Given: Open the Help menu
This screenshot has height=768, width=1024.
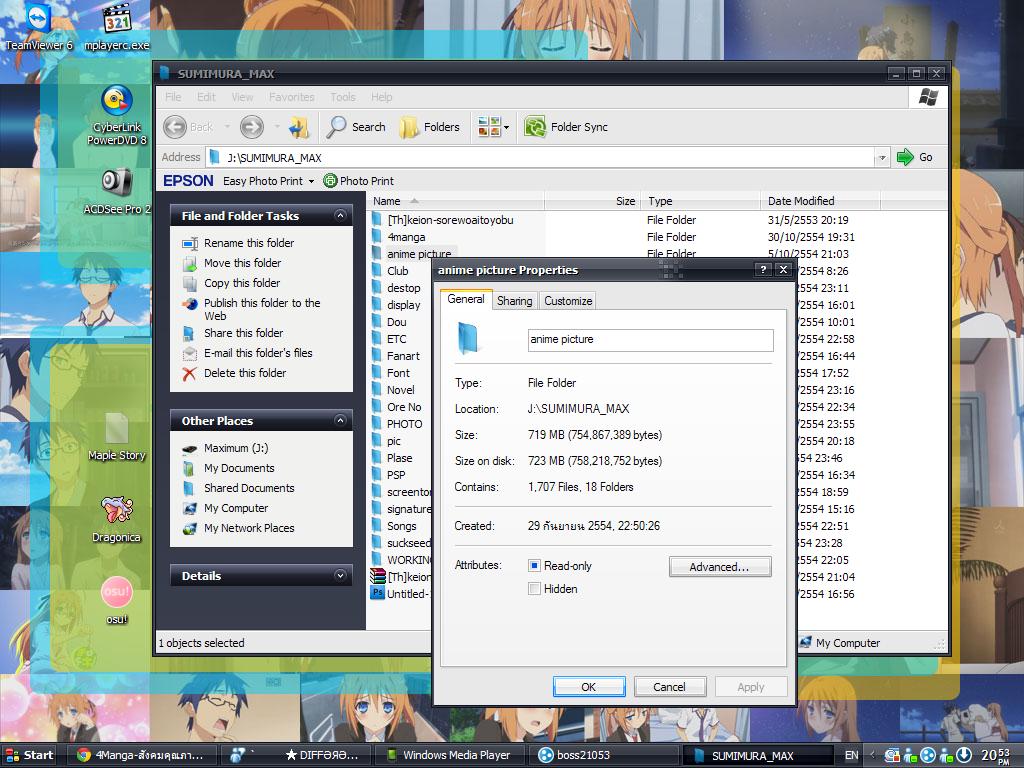Looking at the screenshot, I should 382,97.
